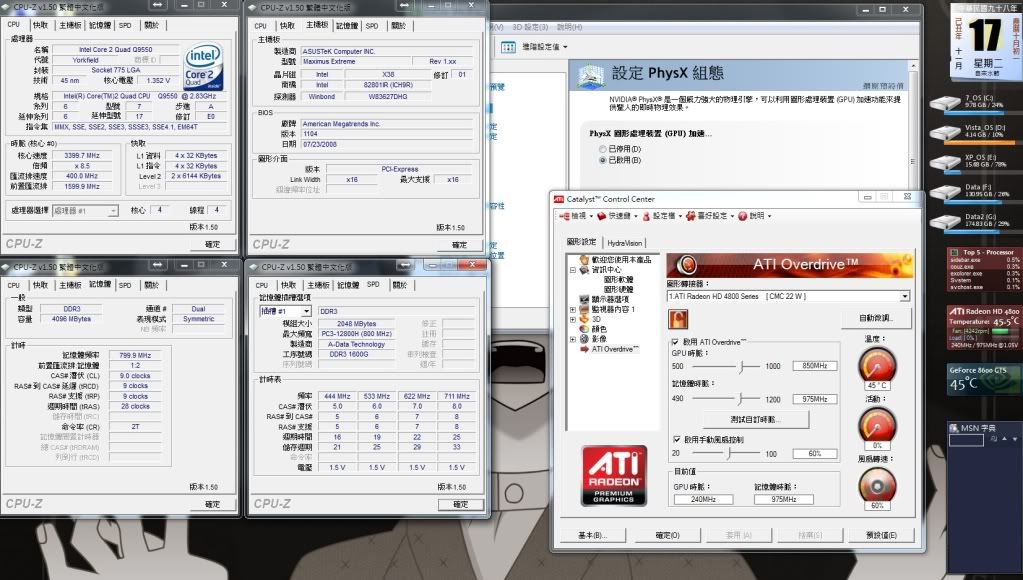Open the Data (F:) drive gadget
Viewport: 1023px width, 580px height.
click(x=973, y=192)
